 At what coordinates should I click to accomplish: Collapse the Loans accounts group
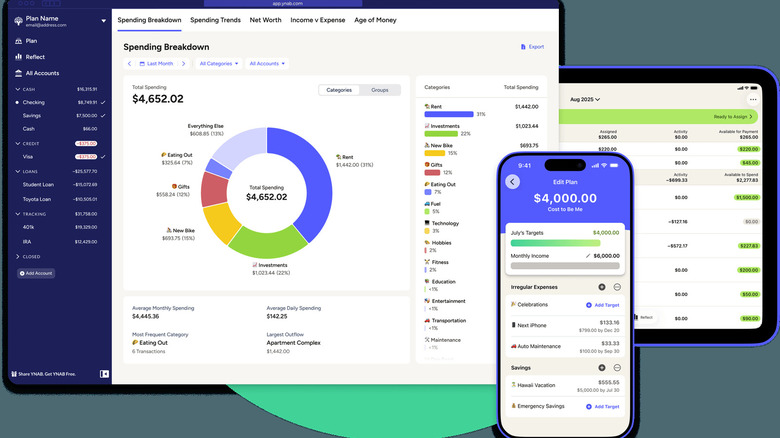[18, 171]
